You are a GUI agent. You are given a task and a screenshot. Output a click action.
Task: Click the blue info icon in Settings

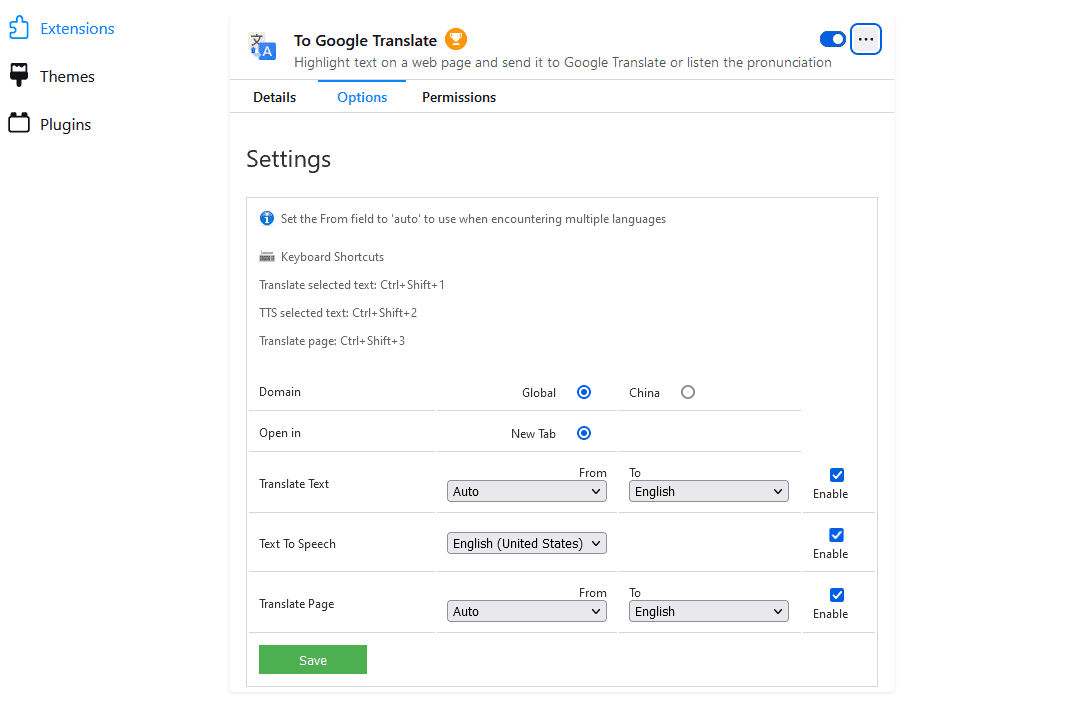(267, 218)
